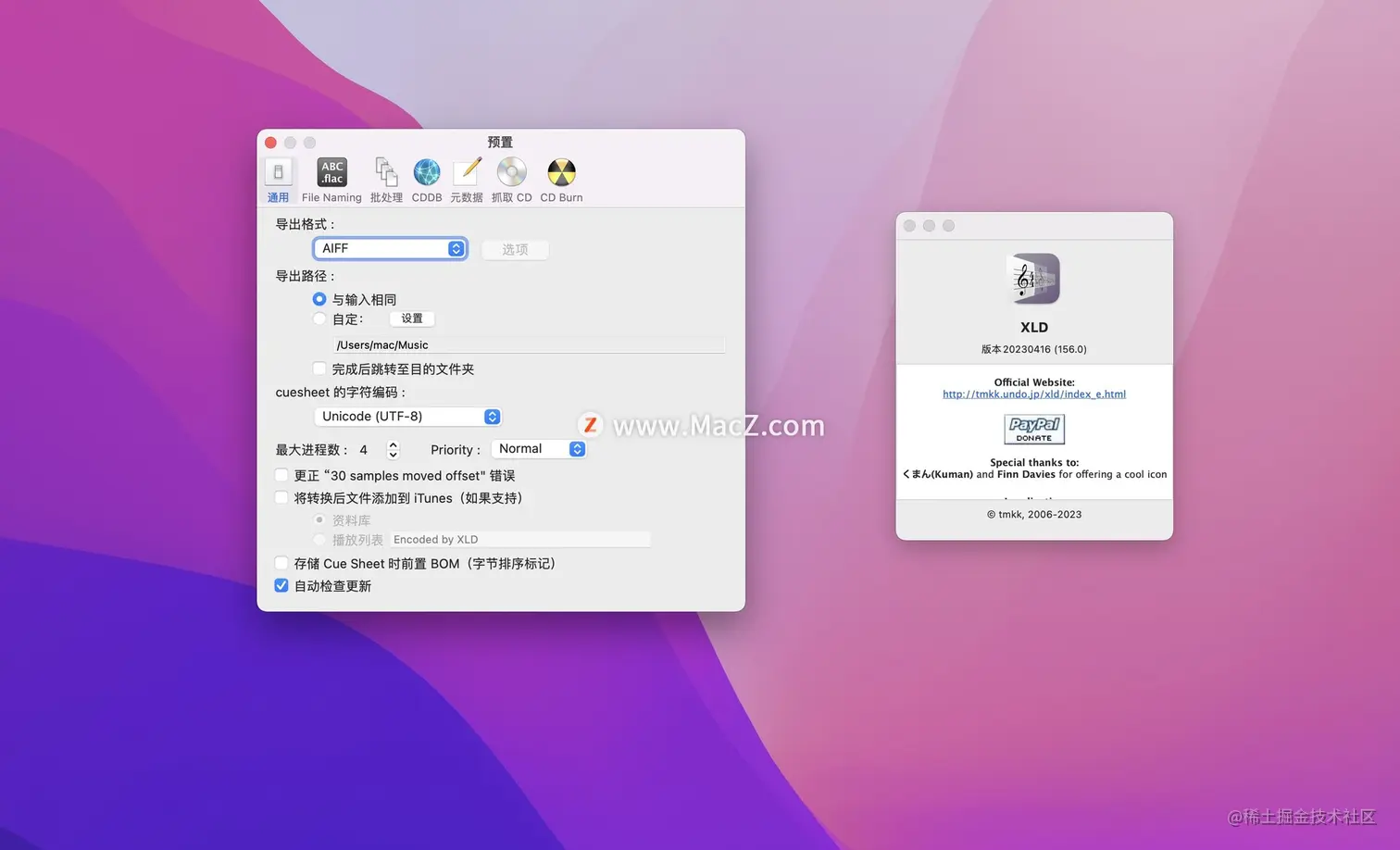Screen dimensions: 1400x850
Task: Open the 元数据 metadata preferences tab
Action: [x=467, y=181]
